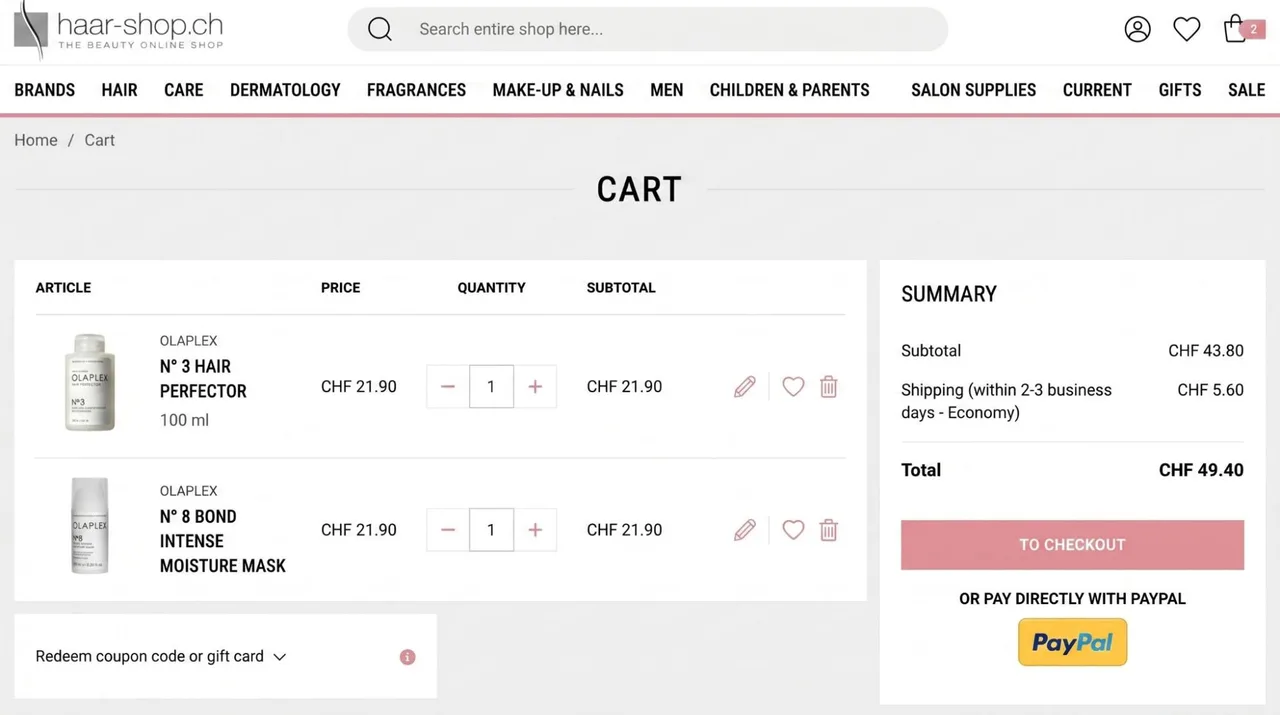The height and width of the screenshot is (715, 1280).
Task: Delete N° 3 Hair Perfector from cart
Action: point(828,387)
